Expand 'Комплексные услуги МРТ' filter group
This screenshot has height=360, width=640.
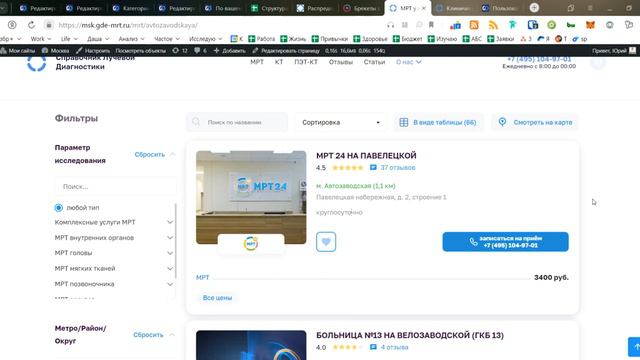click(170, 222)
